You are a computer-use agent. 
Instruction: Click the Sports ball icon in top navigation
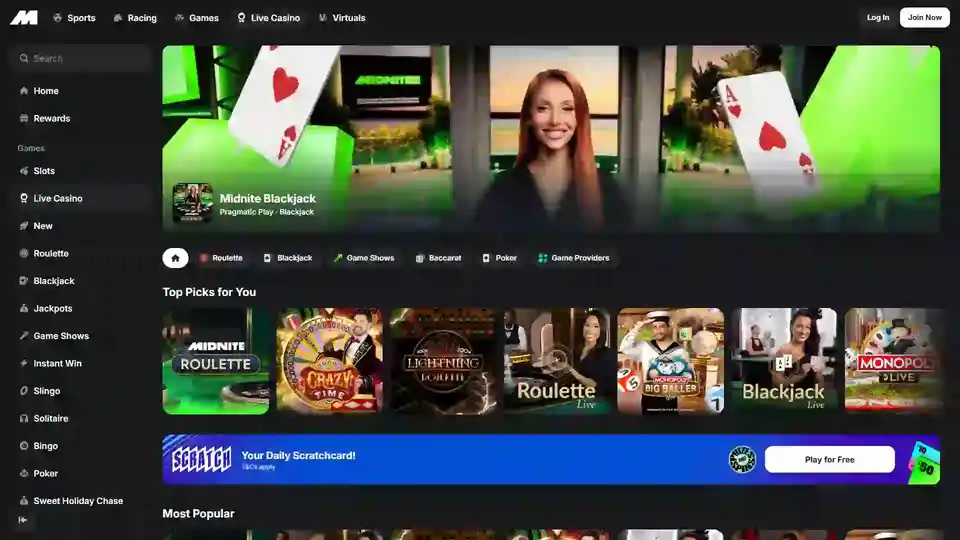pos(58,18)
